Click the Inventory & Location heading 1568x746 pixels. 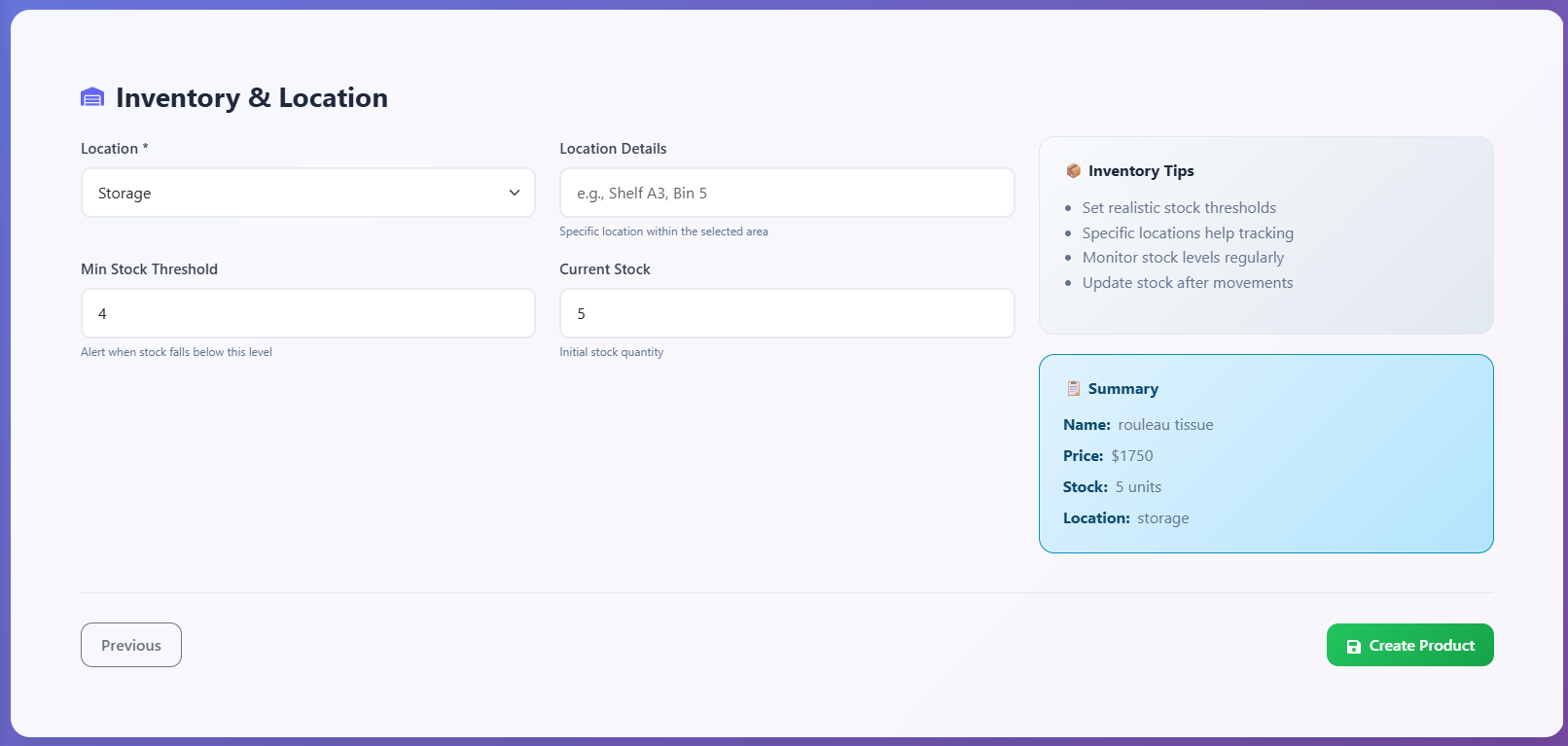(252, 97)
